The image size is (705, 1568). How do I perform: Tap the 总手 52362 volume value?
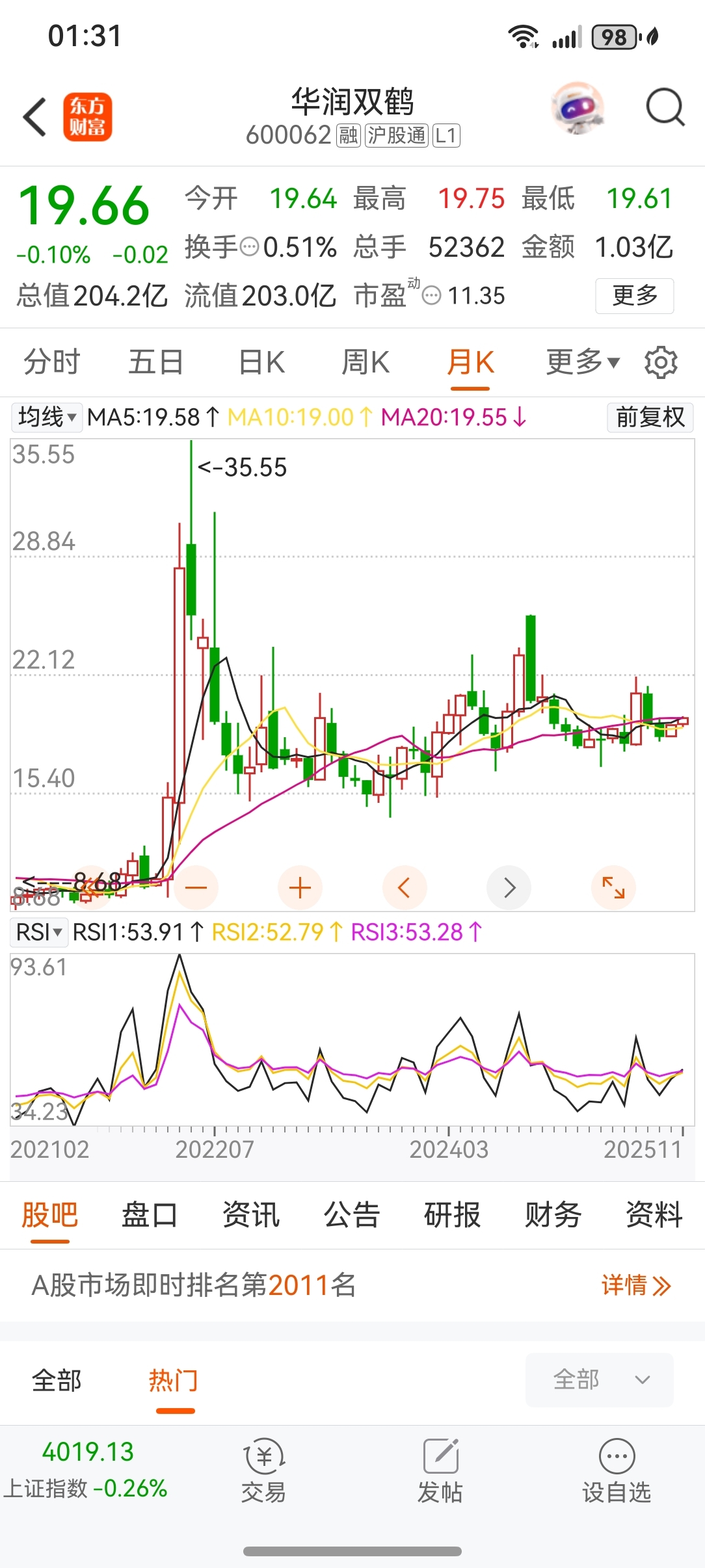coord(429,247)
